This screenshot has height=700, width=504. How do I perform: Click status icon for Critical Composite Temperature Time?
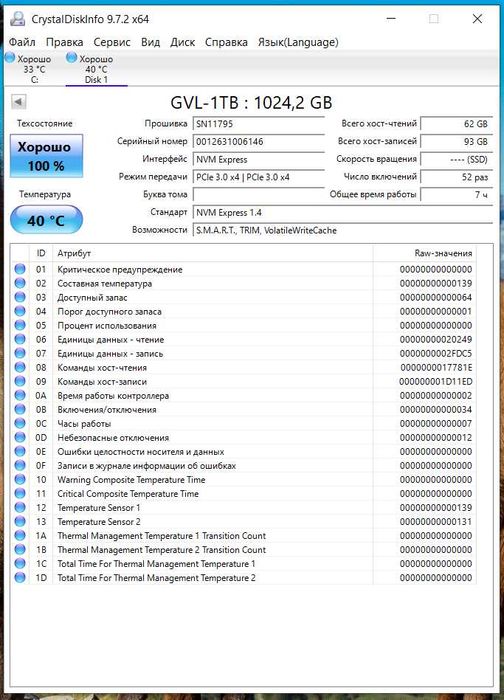pos(20,493)
